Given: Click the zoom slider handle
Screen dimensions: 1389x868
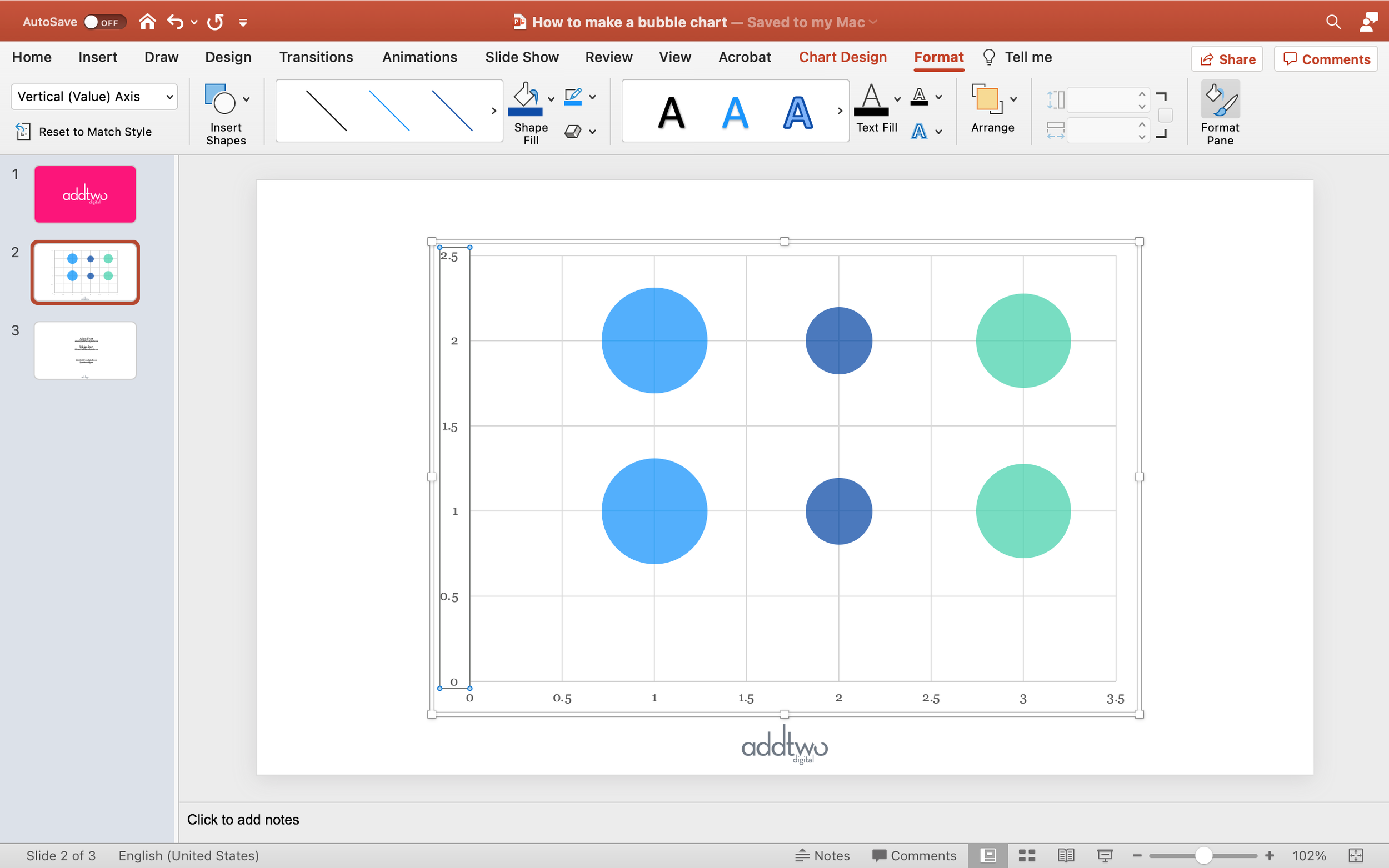Looking at the screenshot, I should pyautogui.click(x=1203, y=855).
